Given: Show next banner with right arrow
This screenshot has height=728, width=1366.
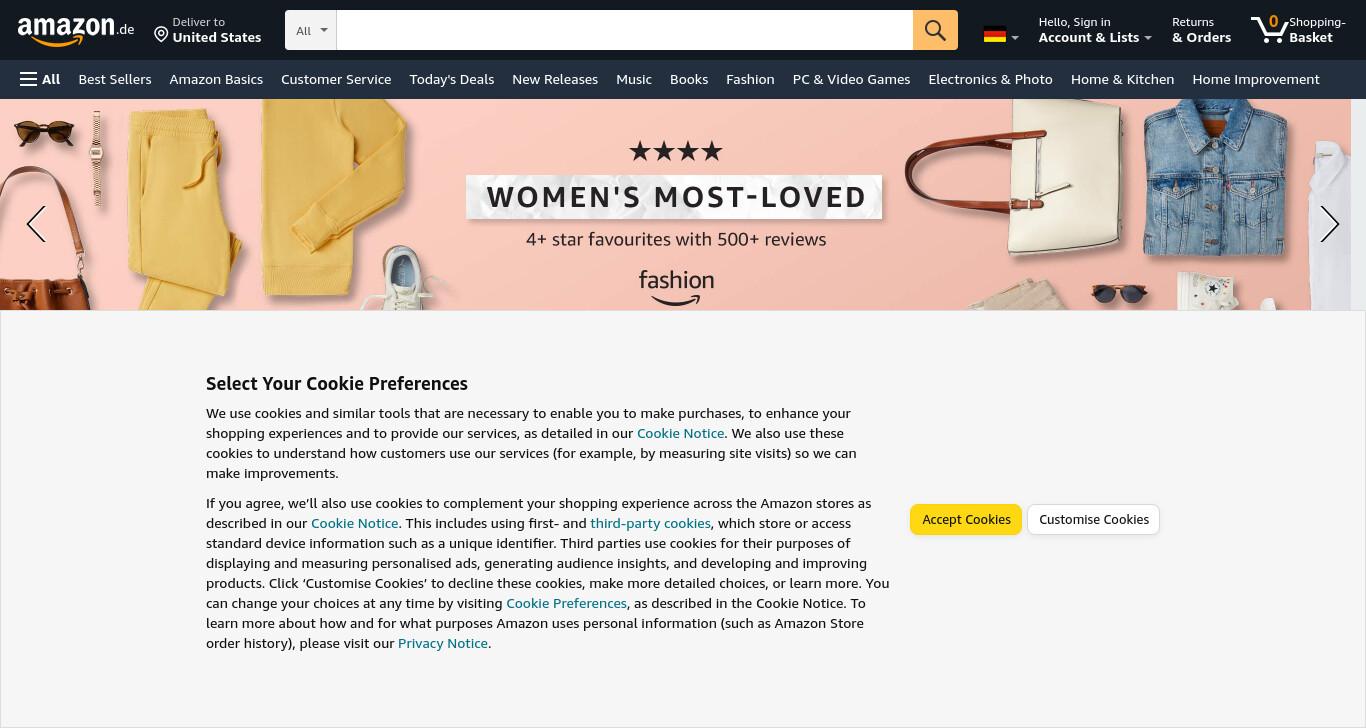Looking at the screenshot, I should [1329, 224].
